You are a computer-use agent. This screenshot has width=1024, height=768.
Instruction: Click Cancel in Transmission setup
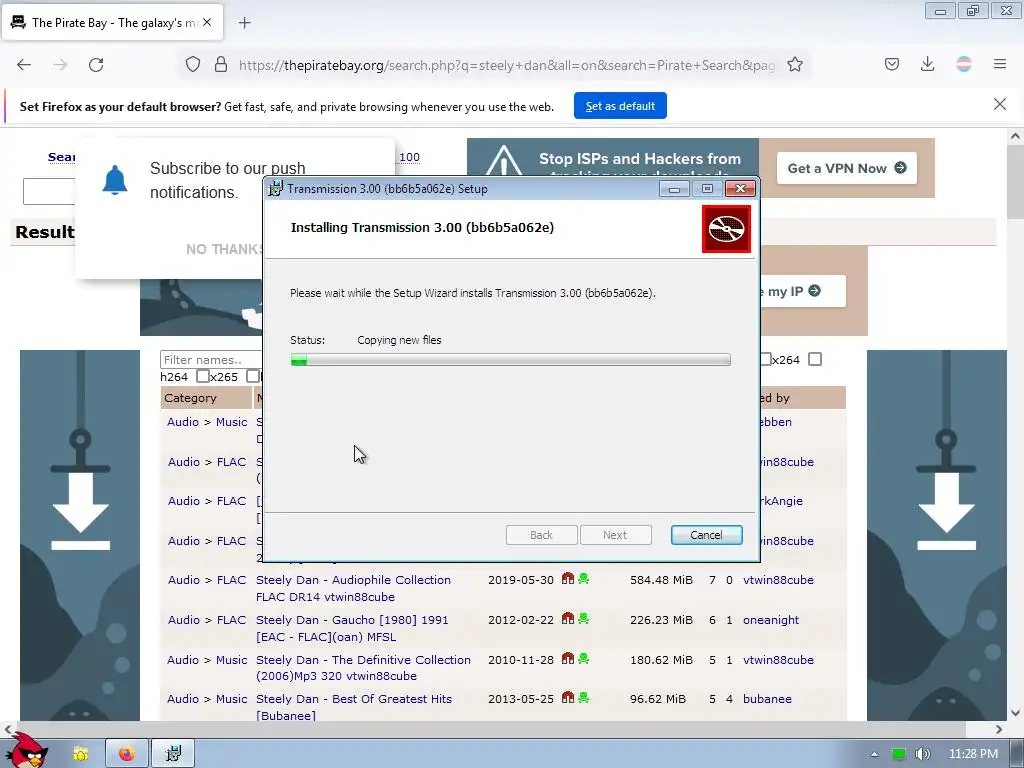[x=706, y=535]
